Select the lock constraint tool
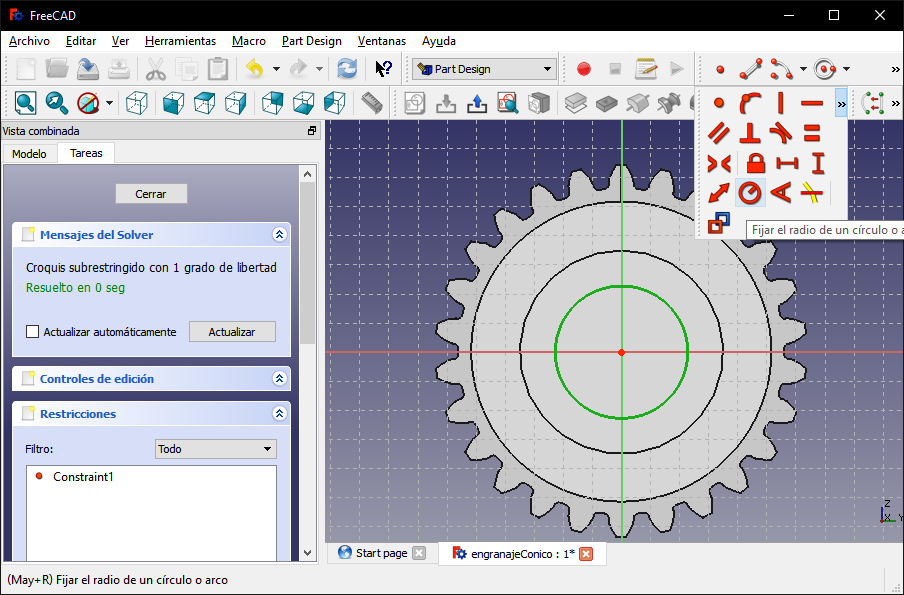Viewport: 904px width, 595px height. [755, 163]
